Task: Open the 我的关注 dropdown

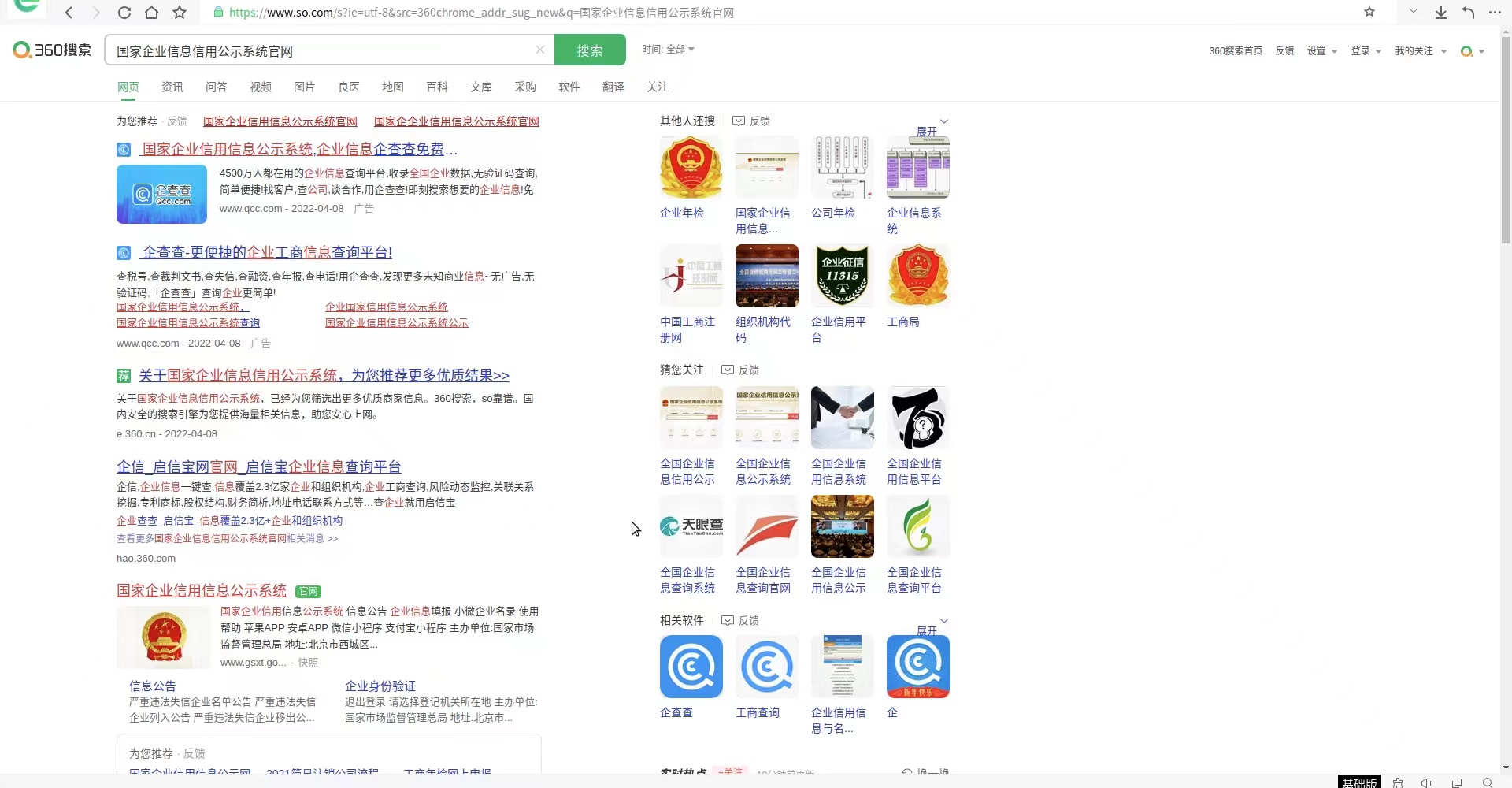Action: pos(1421,50)
